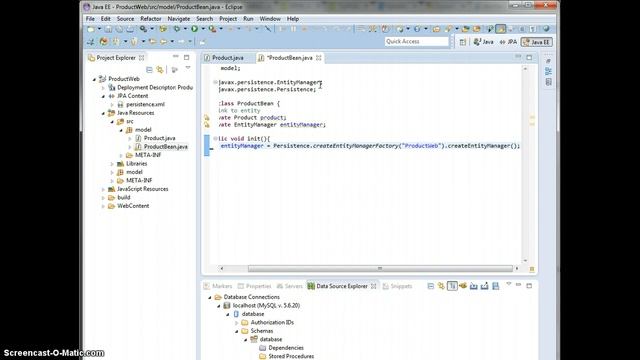
Task: Toggle Link with Editor in Data Source Explorer
Action: [x=441, y=286]
